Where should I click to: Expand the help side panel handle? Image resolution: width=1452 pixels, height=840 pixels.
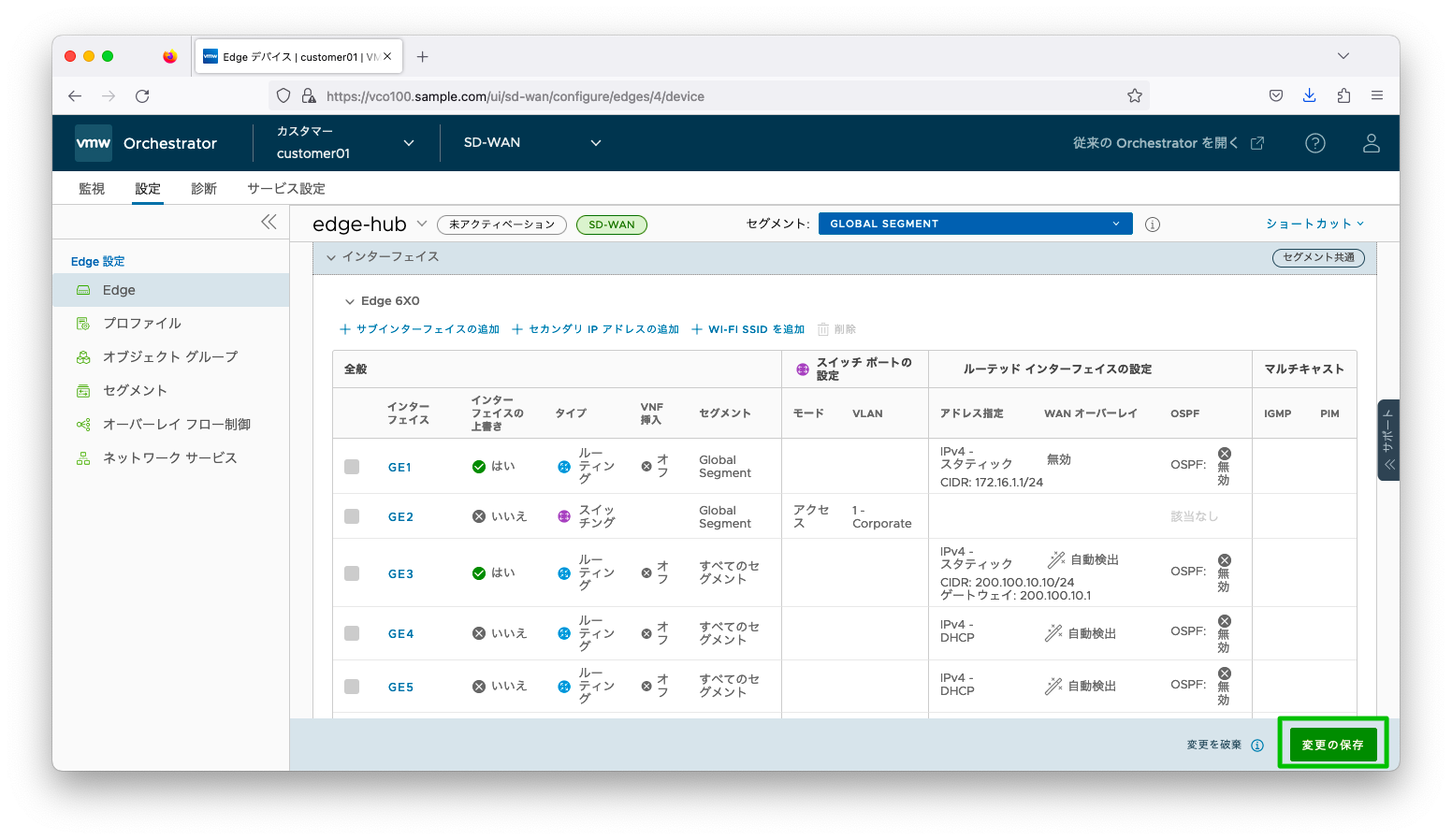click(x=1388, y=441)
